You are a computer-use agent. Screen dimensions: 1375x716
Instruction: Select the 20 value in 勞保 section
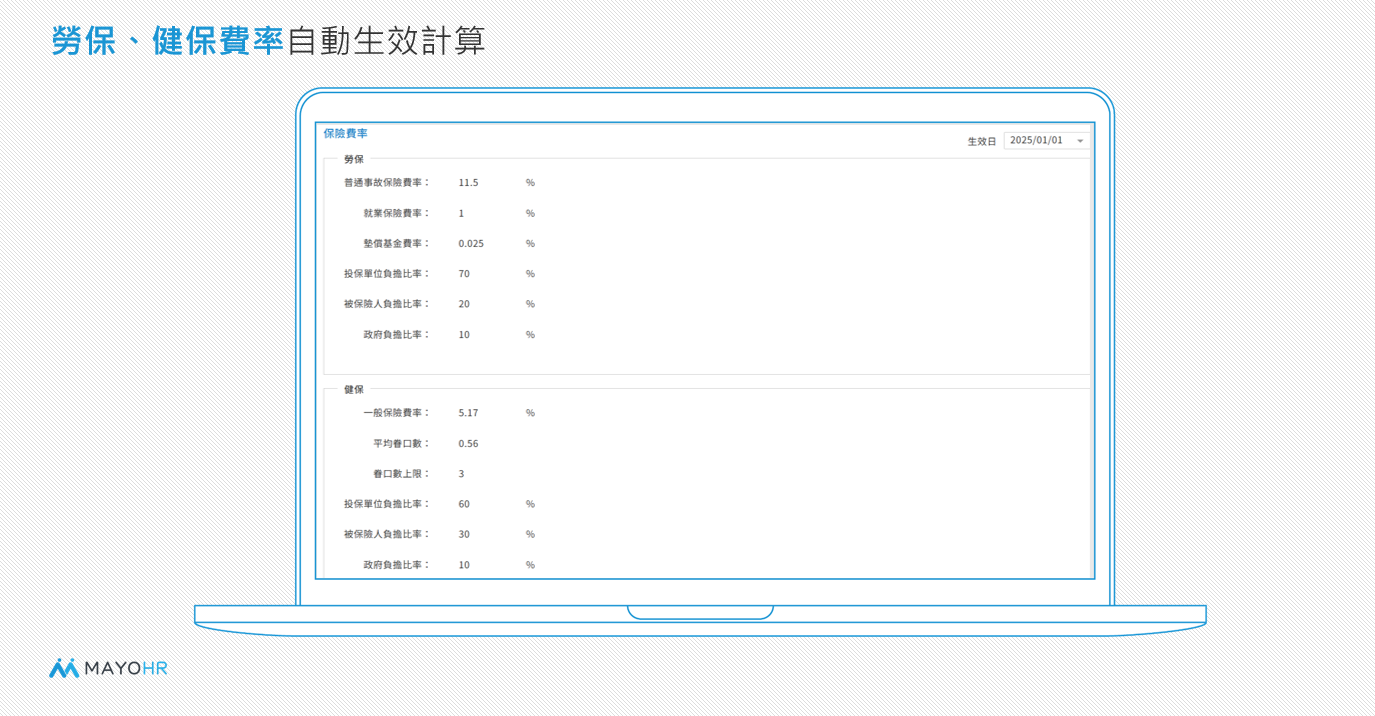[464, 304]
